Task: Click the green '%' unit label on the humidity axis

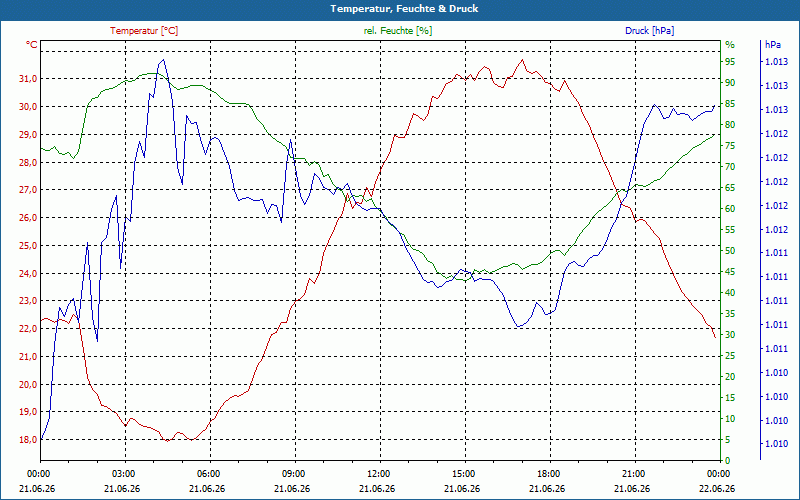Action: tap(730, 45)
